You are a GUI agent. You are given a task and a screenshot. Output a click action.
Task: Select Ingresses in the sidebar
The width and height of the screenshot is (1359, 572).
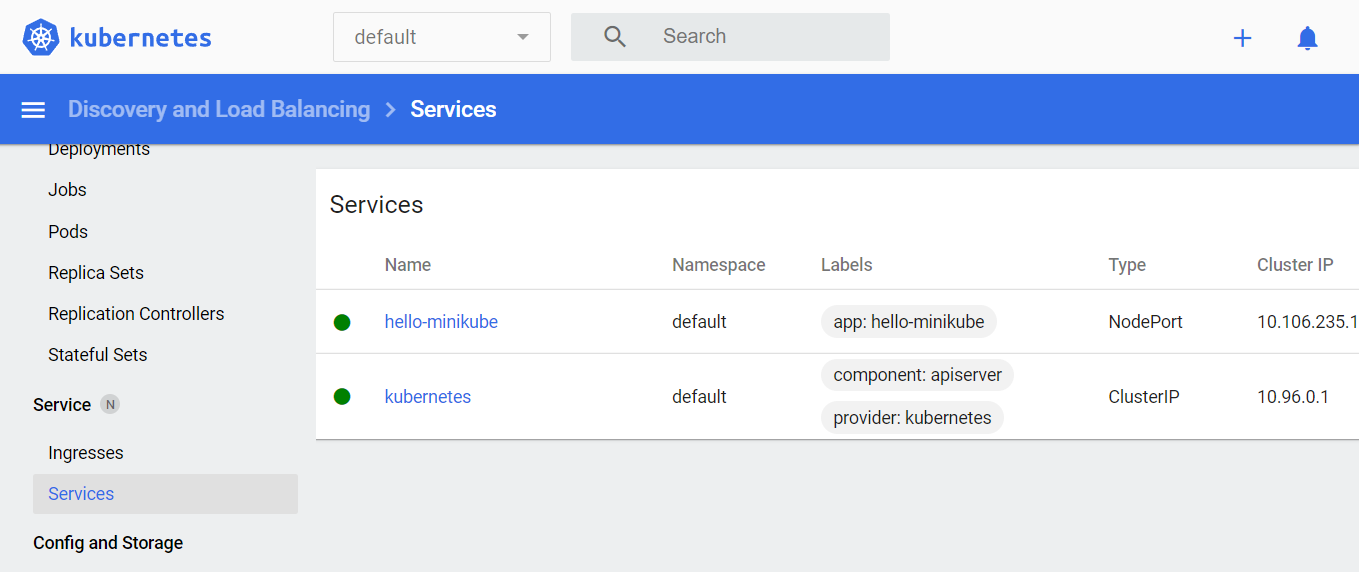coord(86,453)
